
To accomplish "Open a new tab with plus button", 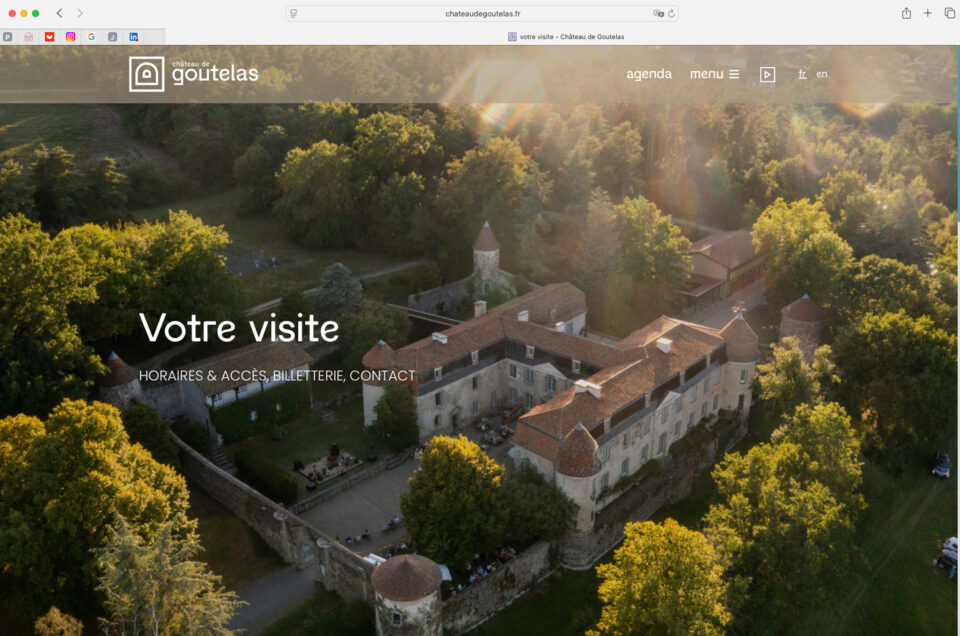I will [x=928, y=13].
